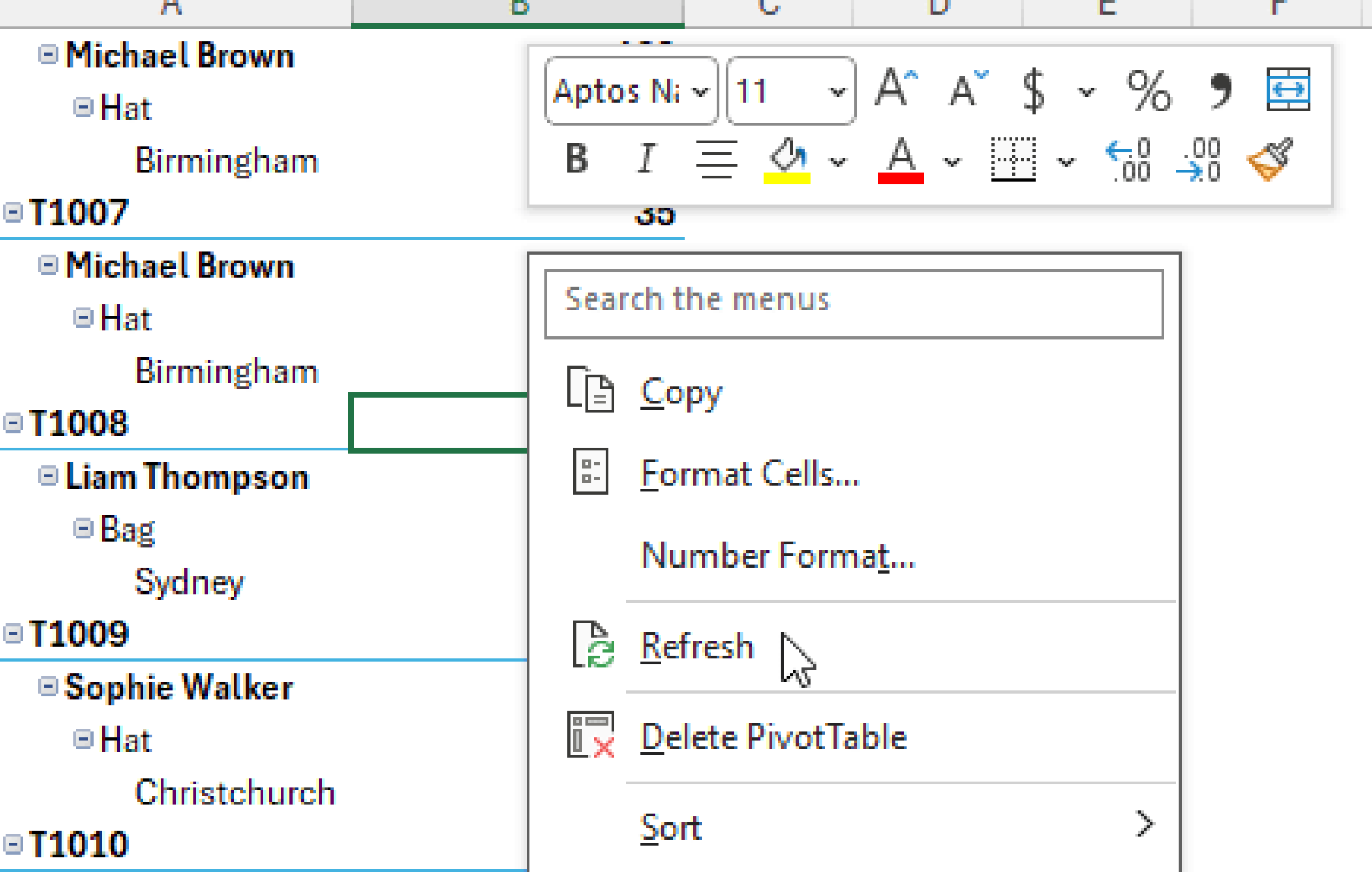This screenshot has width=1372, height=872.
Task: Toggle Italic formatting in mini toolbar
Action: pos(646,160)
